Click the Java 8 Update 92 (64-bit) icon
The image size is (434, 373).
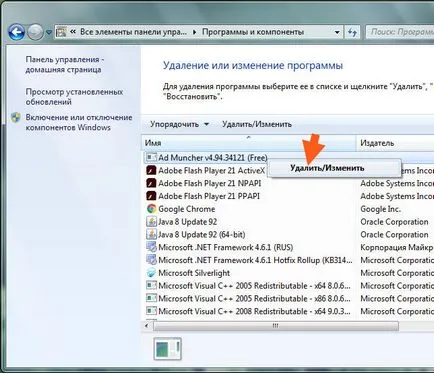(151, 234)
